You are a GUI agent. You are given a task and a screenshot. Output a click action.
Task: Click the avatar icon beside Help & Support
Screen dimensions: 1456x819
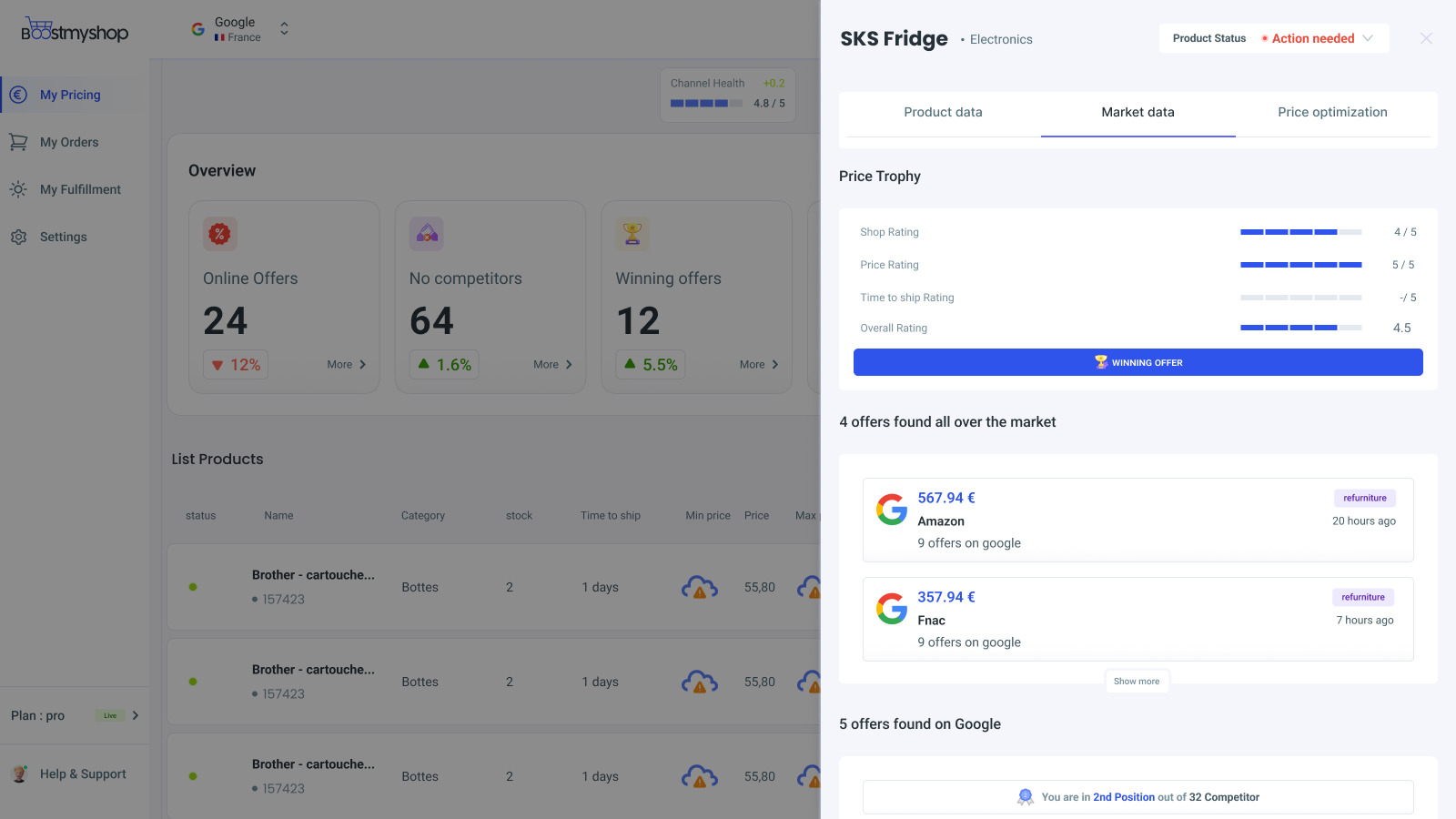19,773
